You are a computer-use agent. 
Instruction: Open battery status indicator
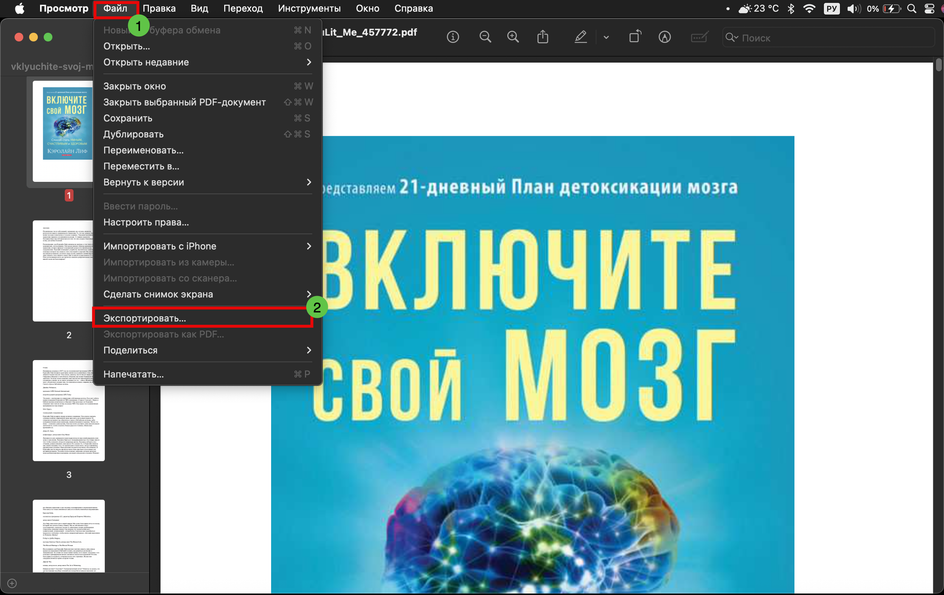(883, 8)
